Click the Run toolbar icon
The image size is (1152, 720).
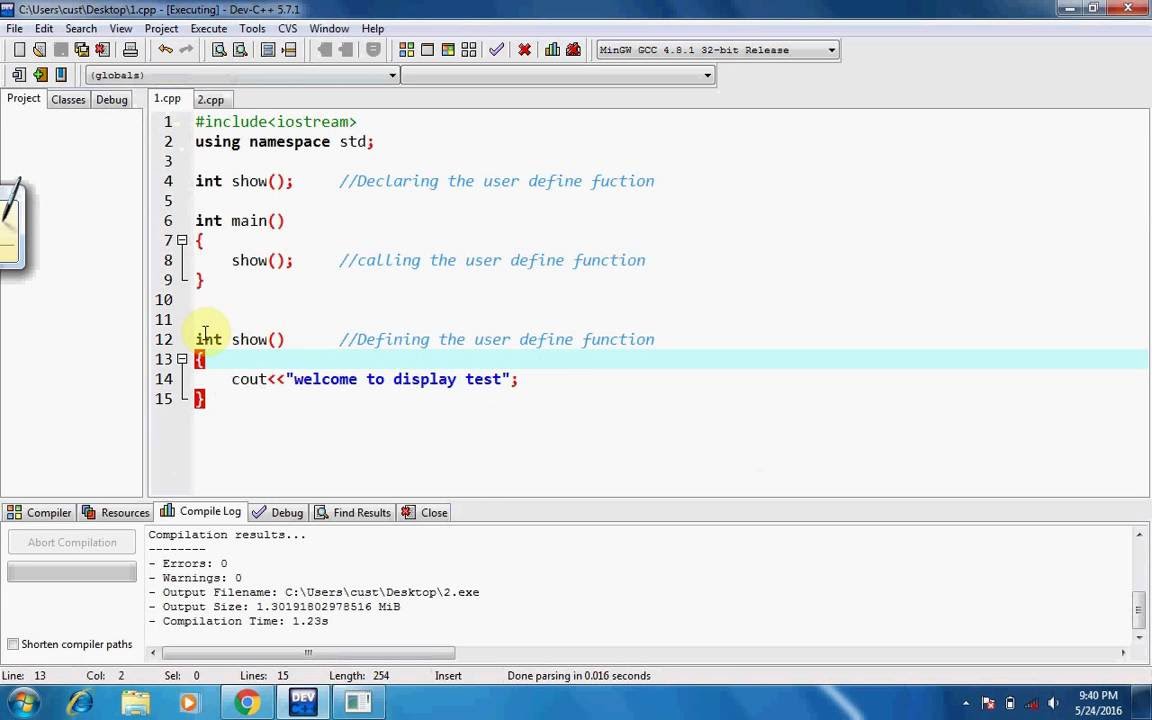click(x=427, y=50)
